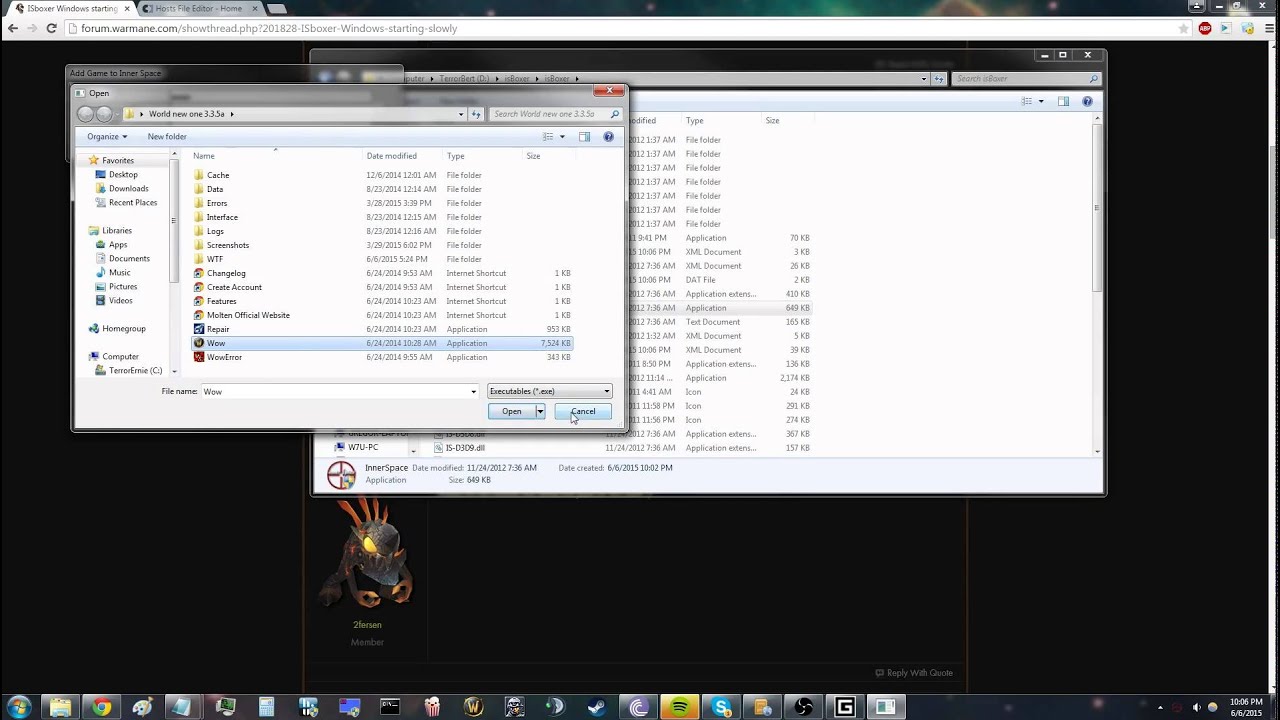The width and height of the screenshot is (1280, 720).
Task: Open Steam from the taskbar
Action: point(596,707)
